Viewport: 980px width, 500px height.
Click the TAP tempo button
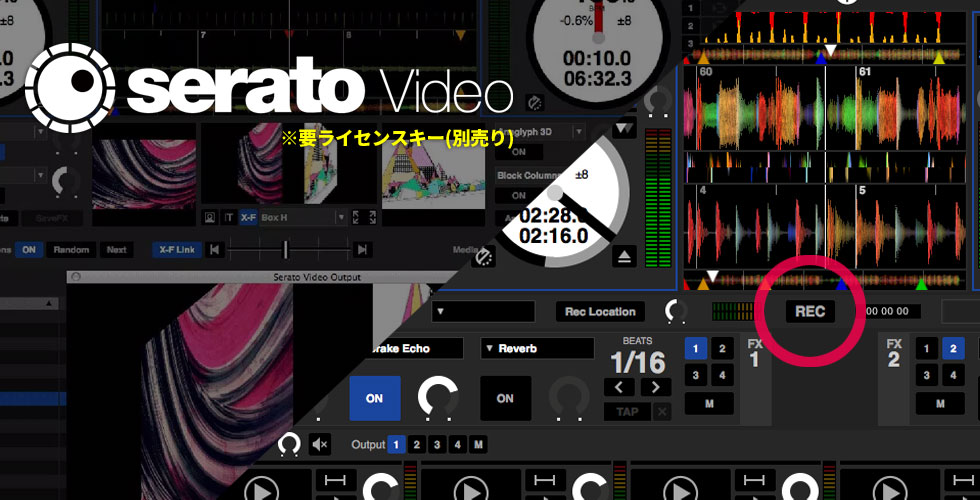pyautogui.click(x=627, y=412)
